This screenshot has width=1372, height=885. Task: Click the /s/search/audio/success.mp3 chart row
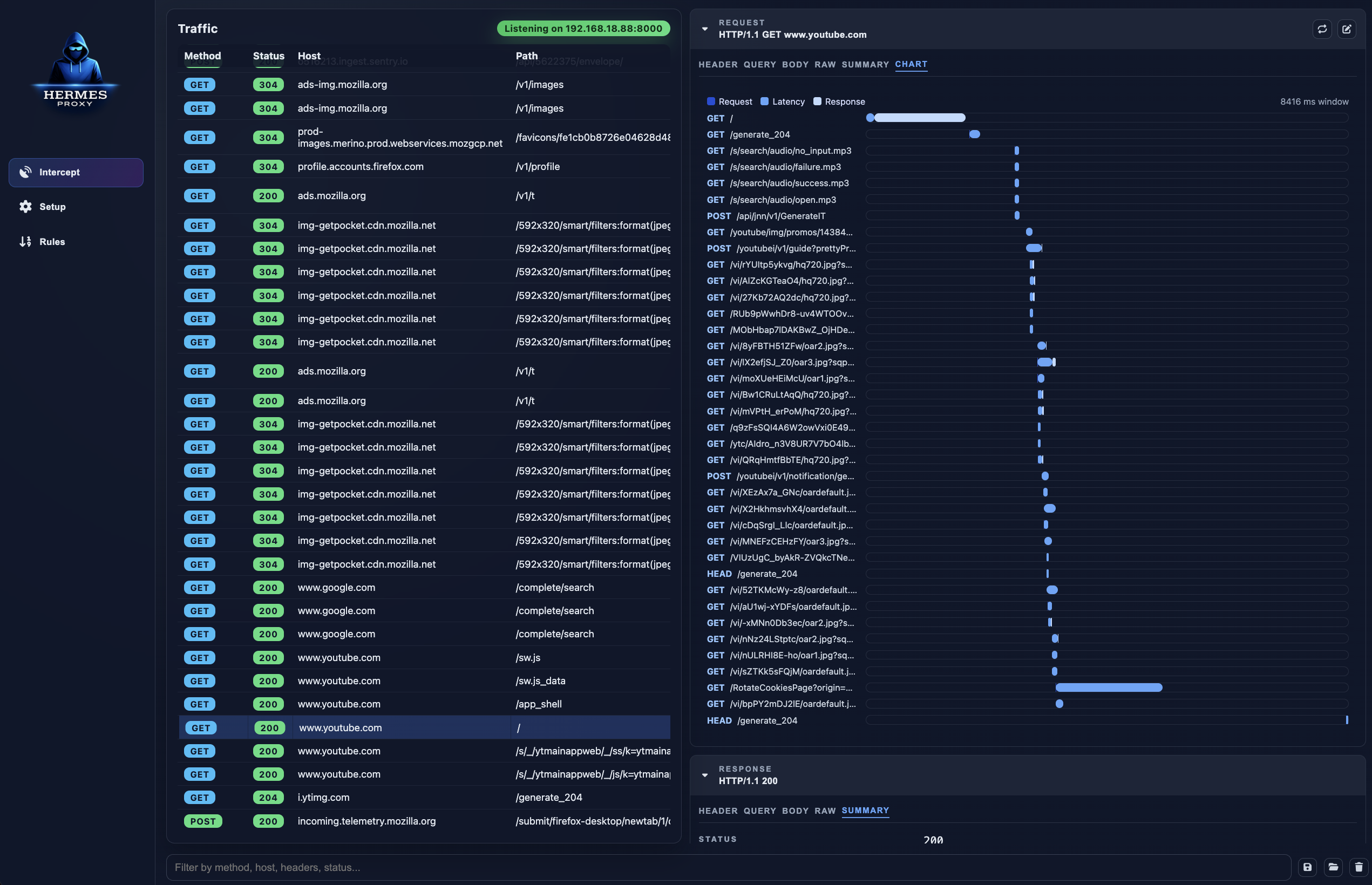1027,183
